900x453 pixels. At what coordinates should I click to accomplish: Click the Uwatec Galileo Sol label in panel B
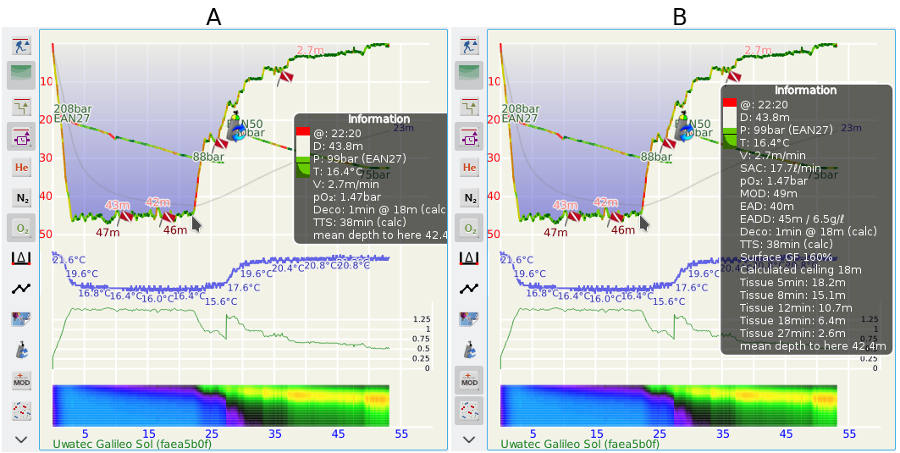(x=578, y=443)
